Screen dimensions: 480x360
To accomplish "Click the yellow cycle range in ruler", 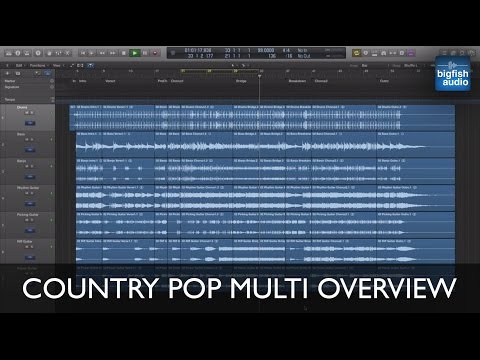I will click(x=219, y=71).
